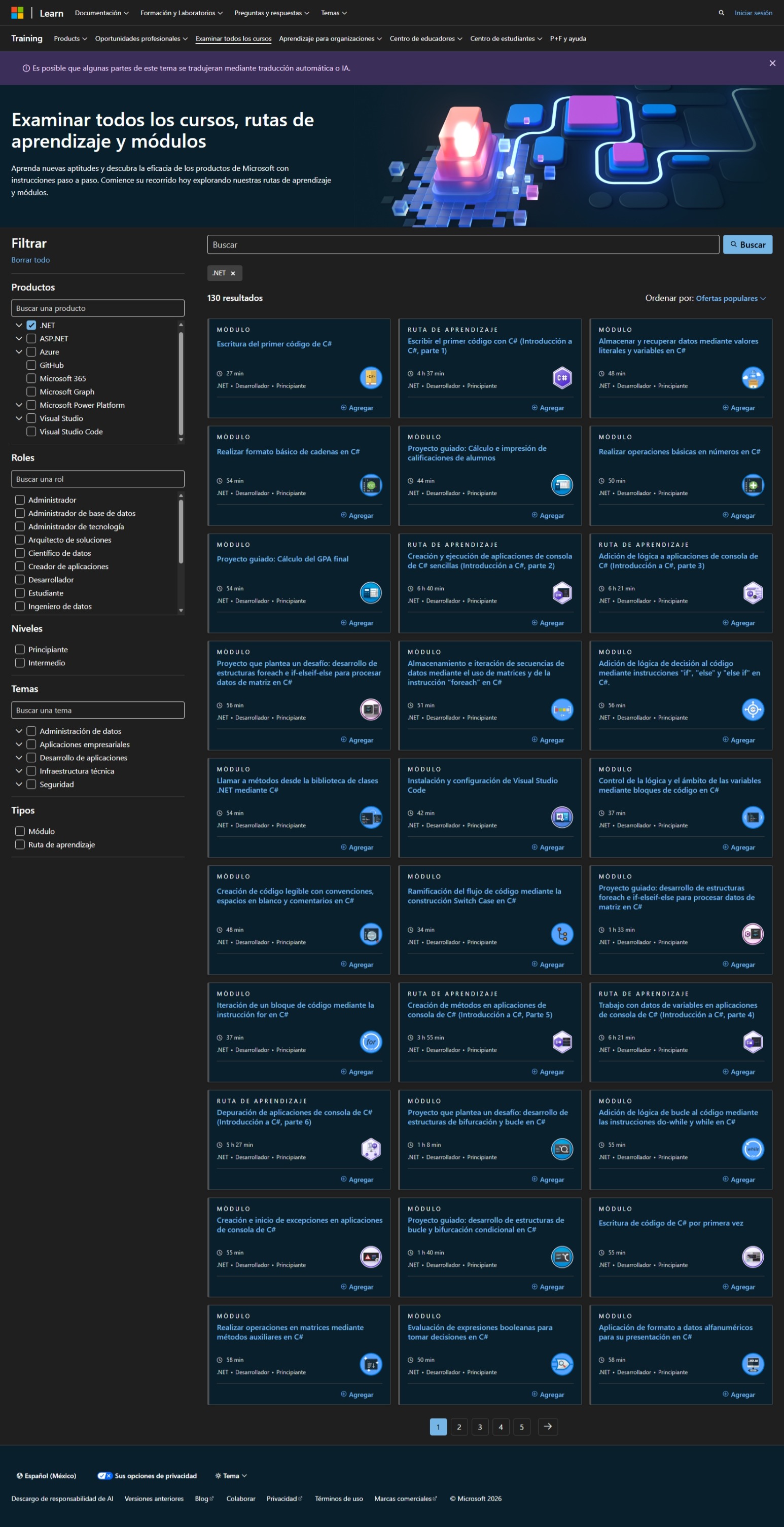Expand the Azure product tree
784x1527 pixels.
[x=19, y=352]
